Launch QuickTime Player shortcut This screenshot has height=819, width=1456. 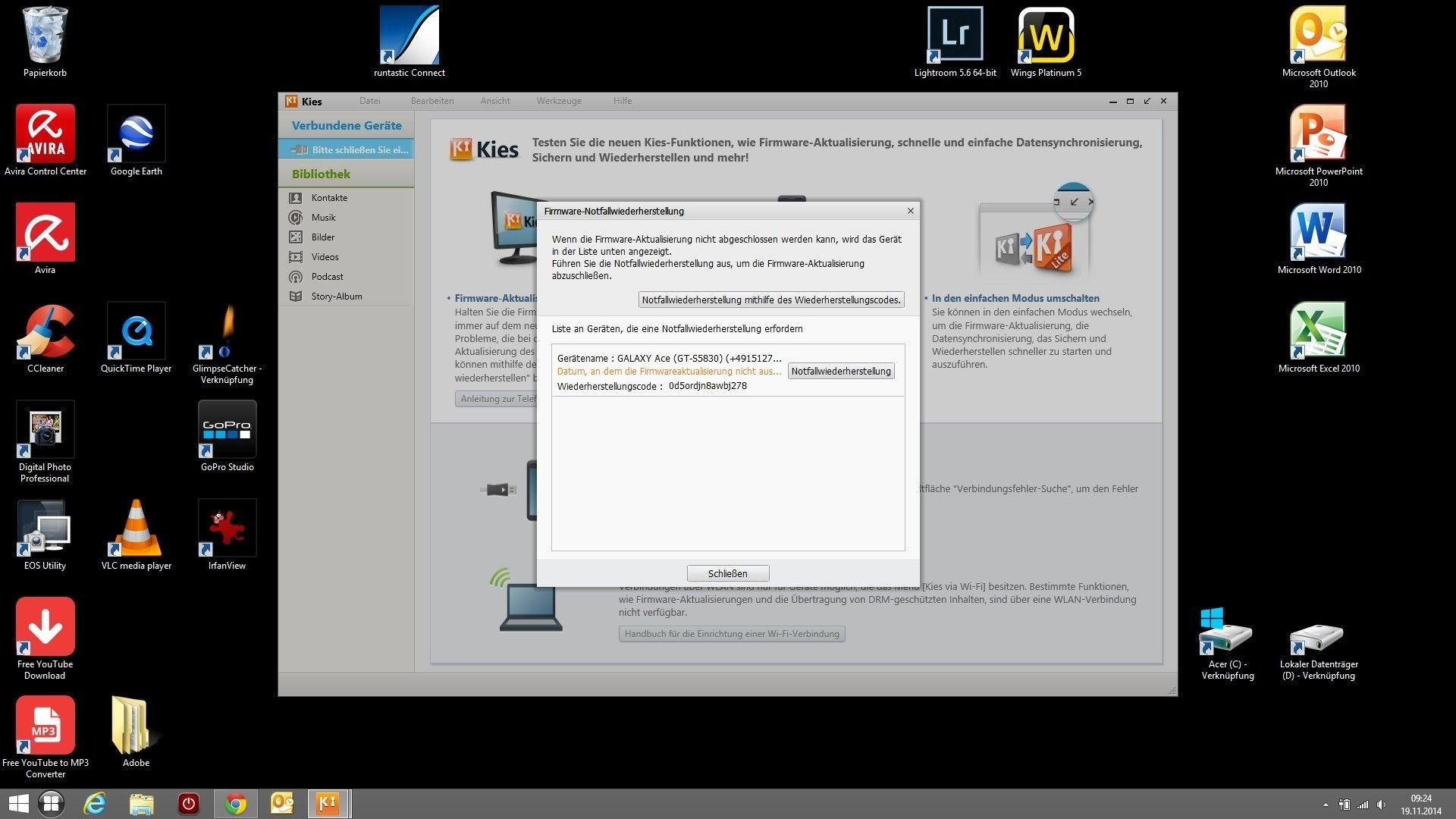[136, 337]
